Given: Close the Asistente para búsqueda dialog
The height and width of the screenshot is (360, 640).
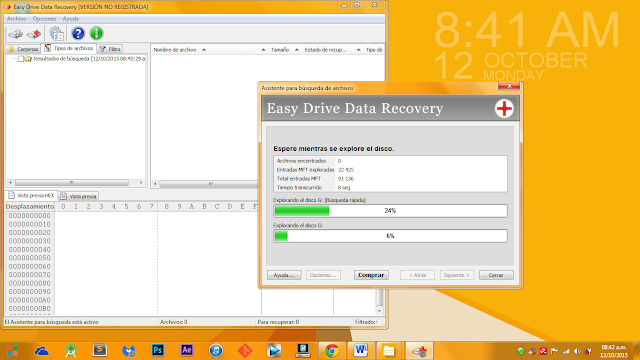Looking at the screenshot, I should click(509, 86).
